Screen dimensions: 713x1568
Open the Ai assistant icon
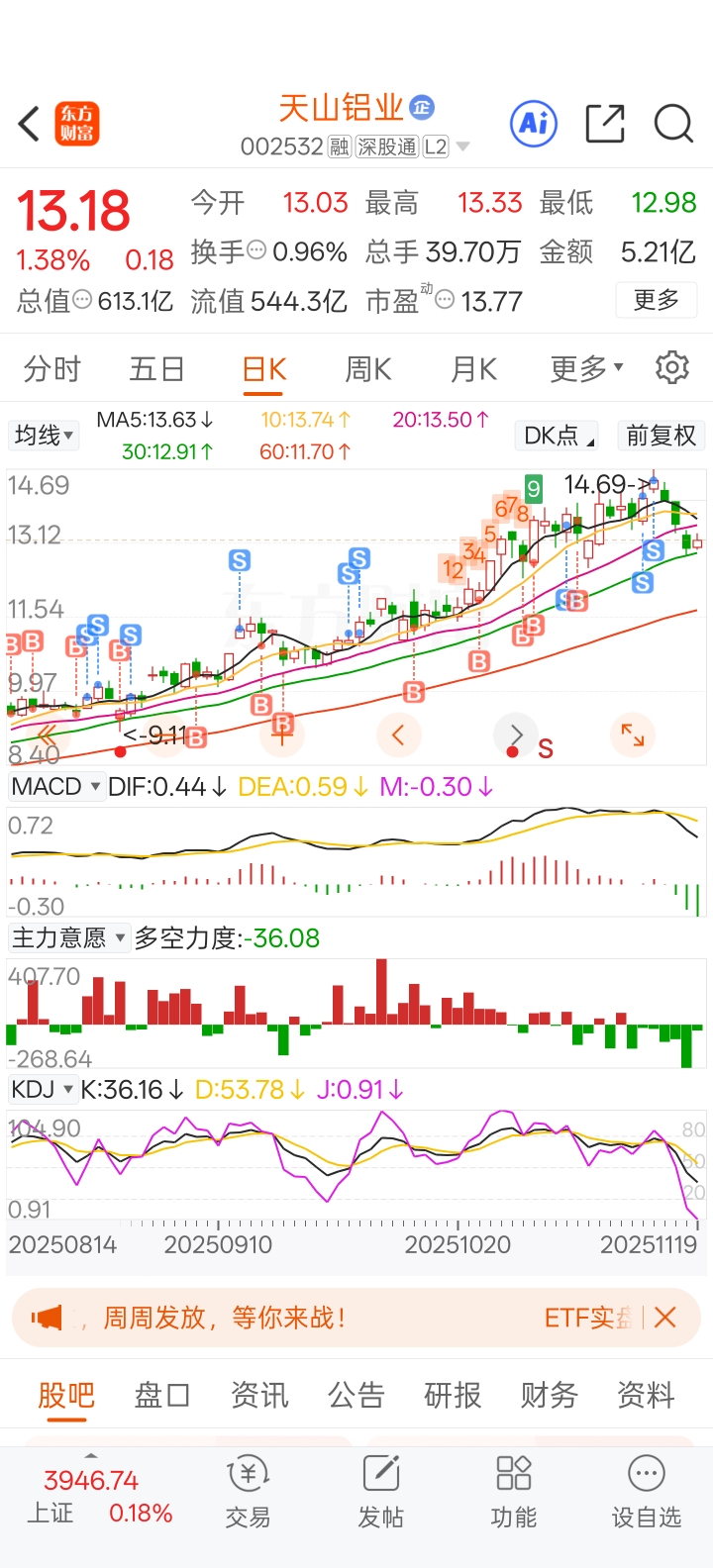click(x=534, y=124)
